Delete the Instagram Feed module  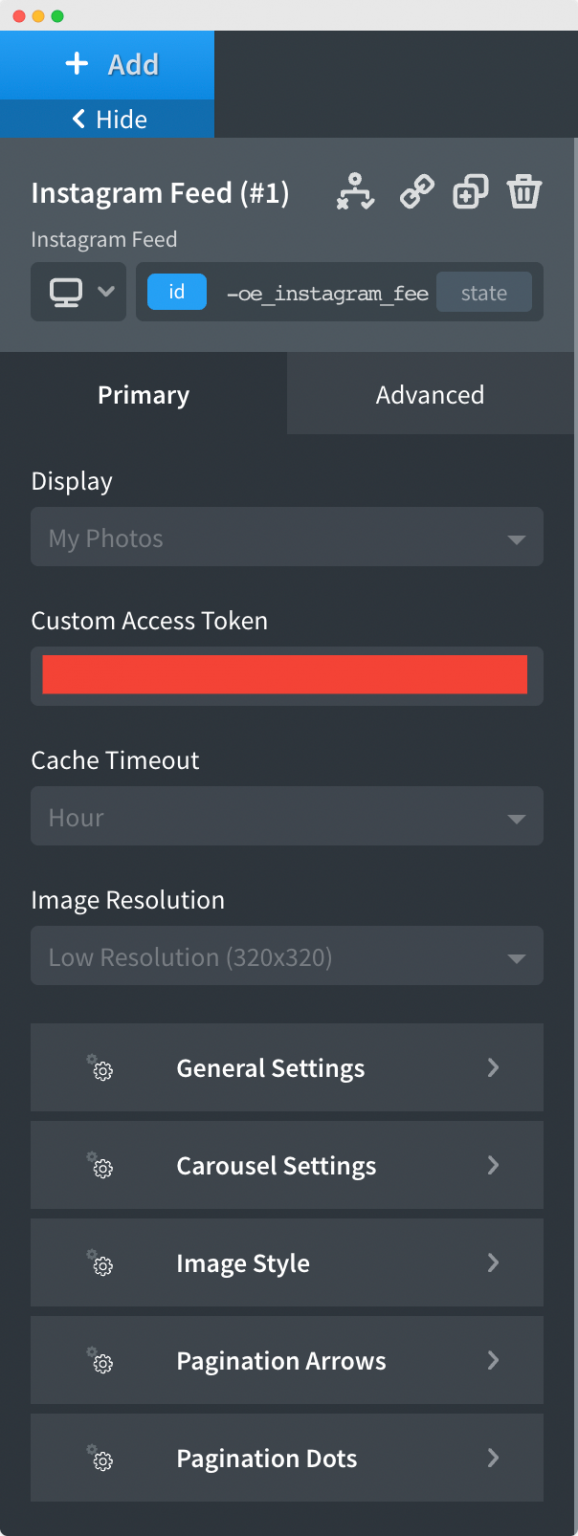pyautogui.click(x=524, y=192)
